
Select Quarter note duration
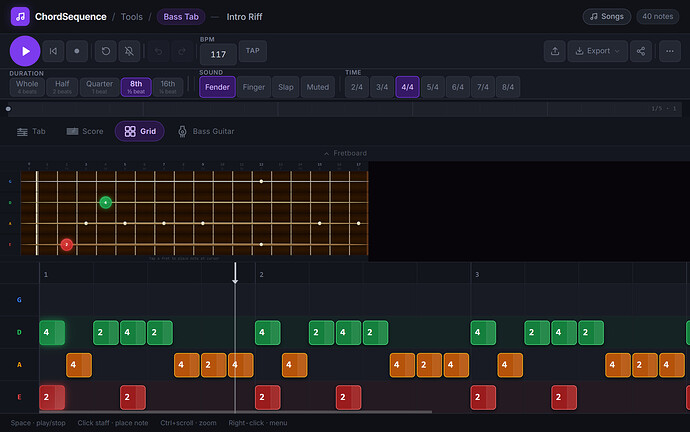point(99,87)
